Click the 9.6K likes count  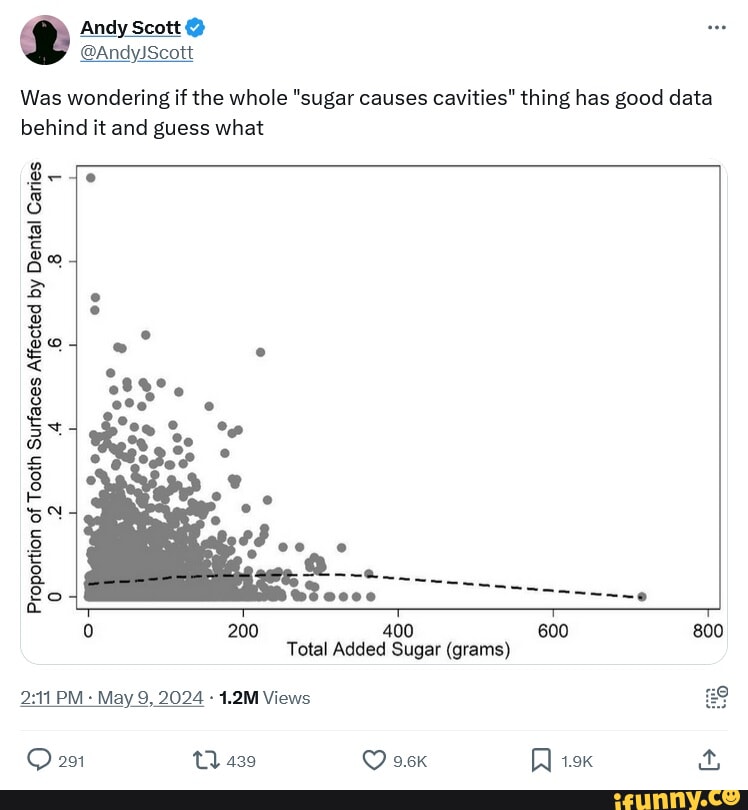click(410, 762)
